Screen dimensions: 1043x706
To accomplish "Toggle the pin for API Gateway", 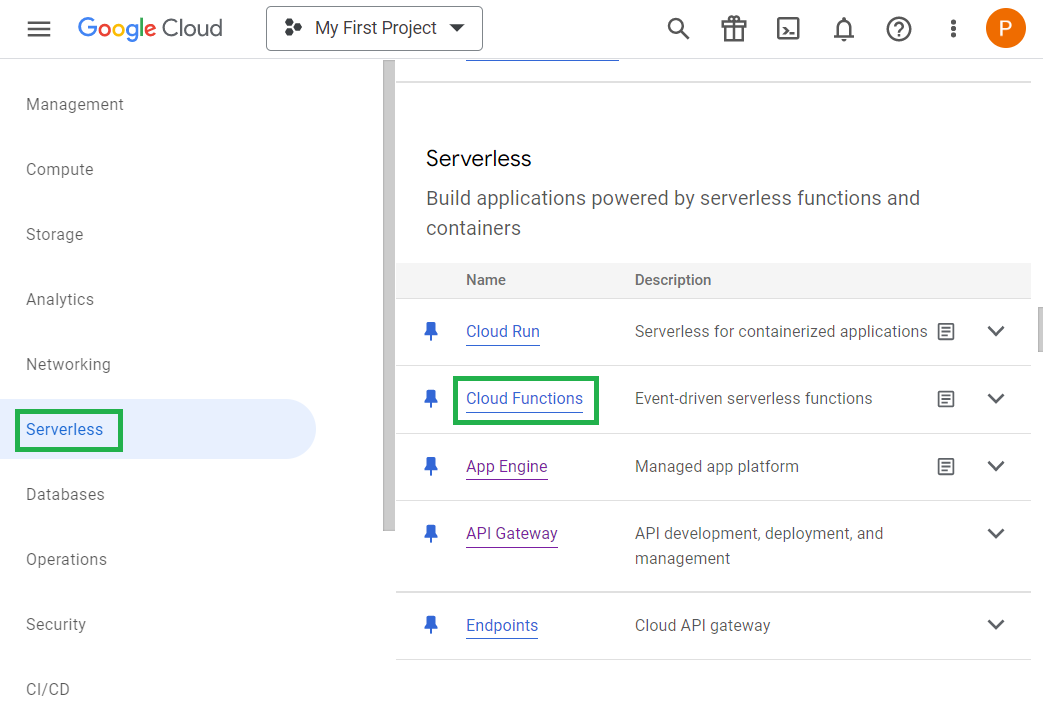I will (x=431, y=533).
